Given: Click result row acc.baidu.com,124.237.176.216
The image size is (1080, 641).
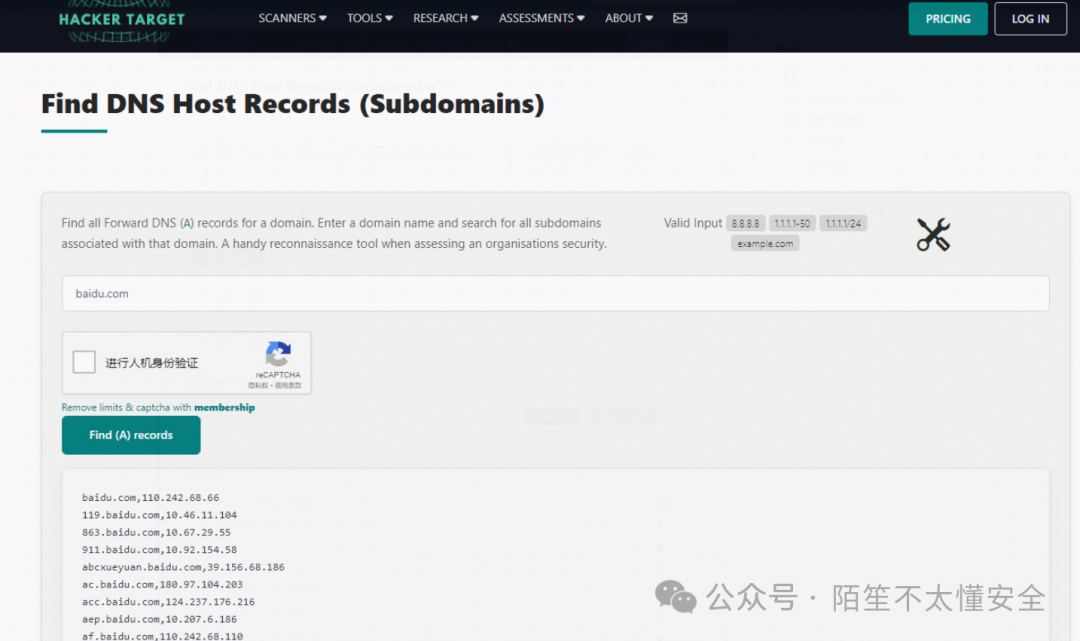Looking at the screenshot, I should 168,602.
